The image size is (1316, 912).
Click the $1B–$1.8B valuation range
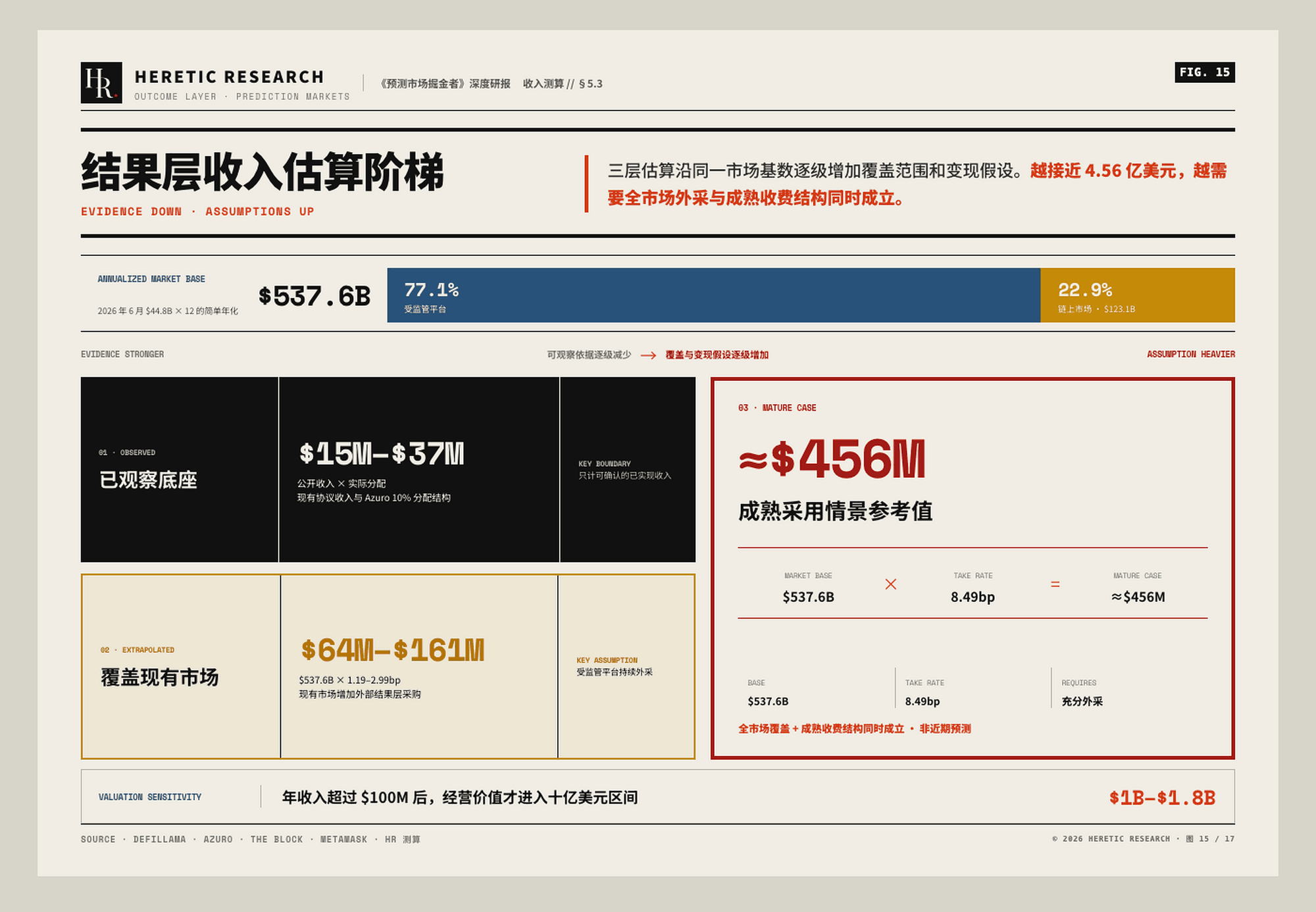[x=1162, y=798]
